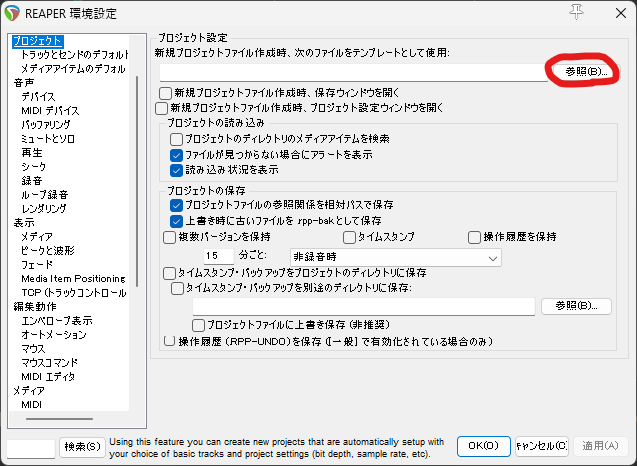Toggle プロジェクトのディレクトリのメディアアイテムを検索 checkbox

click(176, 139)
